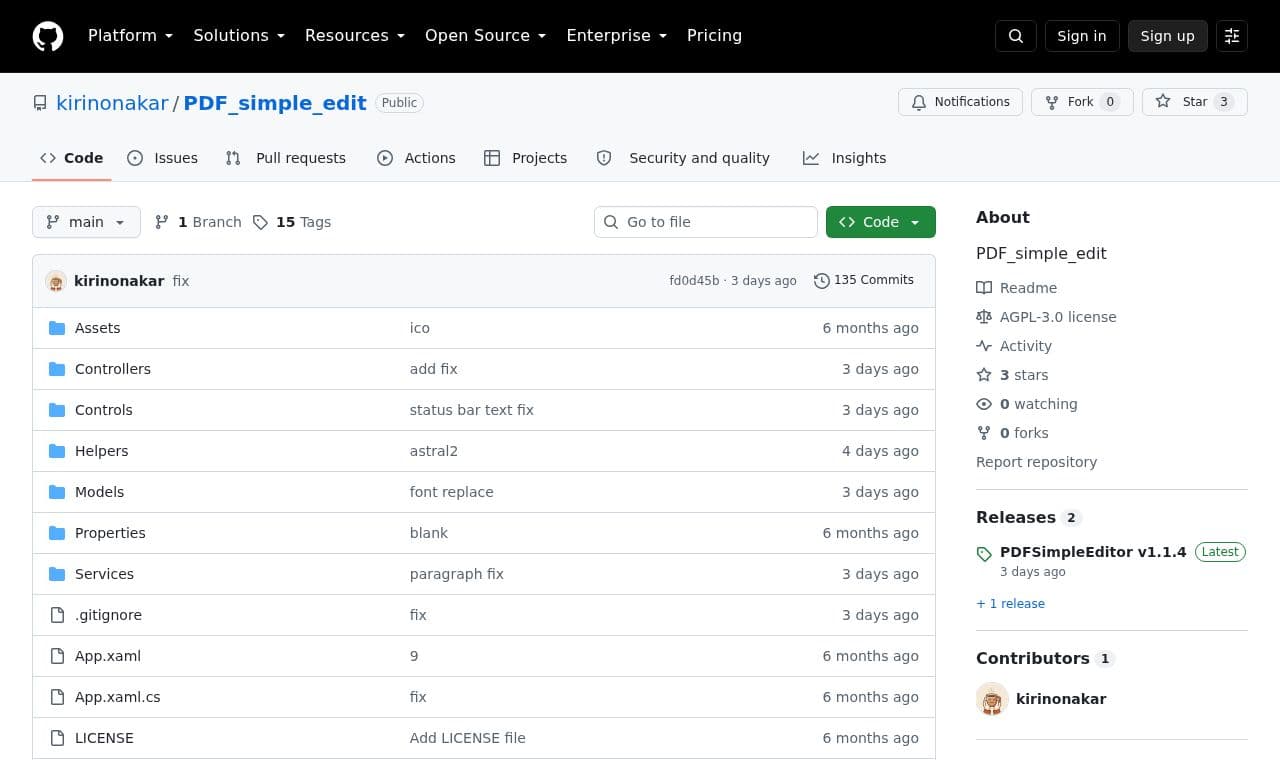The height and width of the screenshot is (760, 1280).
Task: Open the kirinonakar owner link
Action: pyautogui.click(x=112, y=103)
